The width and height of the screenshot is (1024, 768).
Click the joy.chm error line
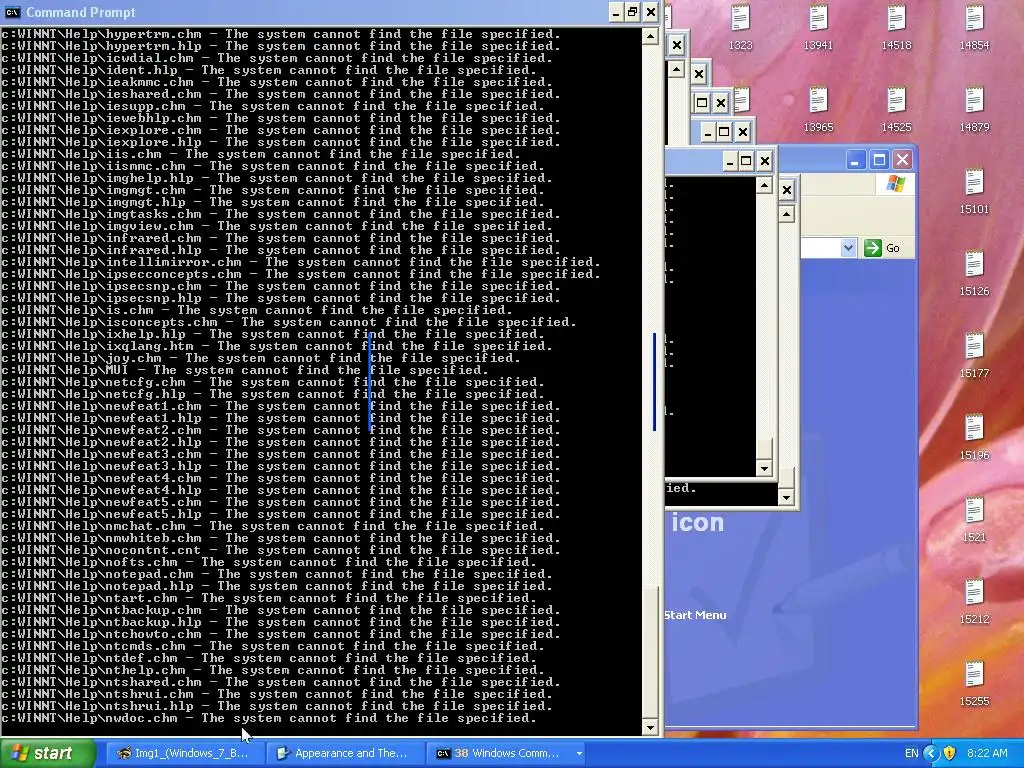click(261, 358)
